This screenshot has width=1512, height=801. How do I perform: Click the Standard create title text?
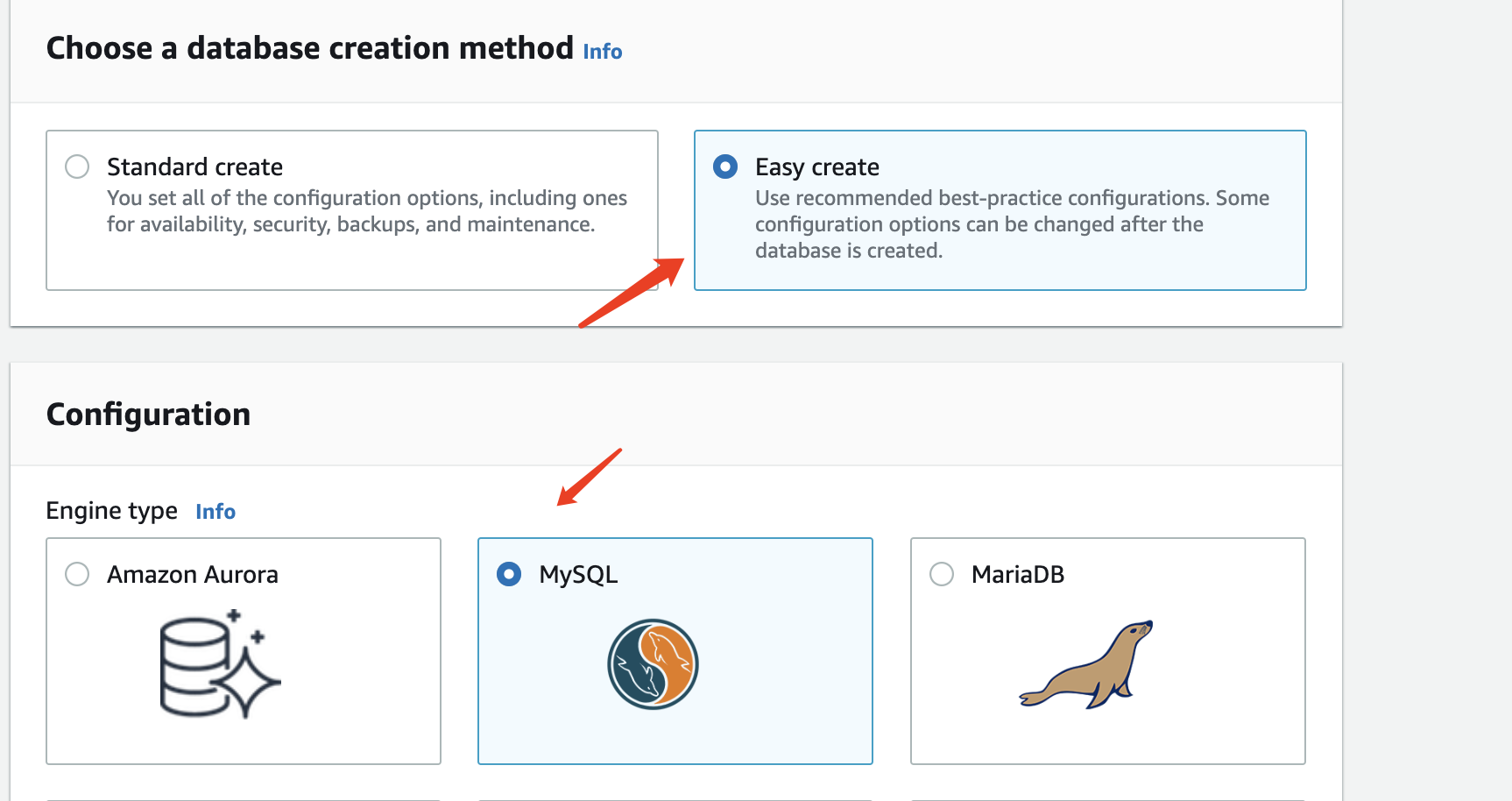click(x=194, y=167)
